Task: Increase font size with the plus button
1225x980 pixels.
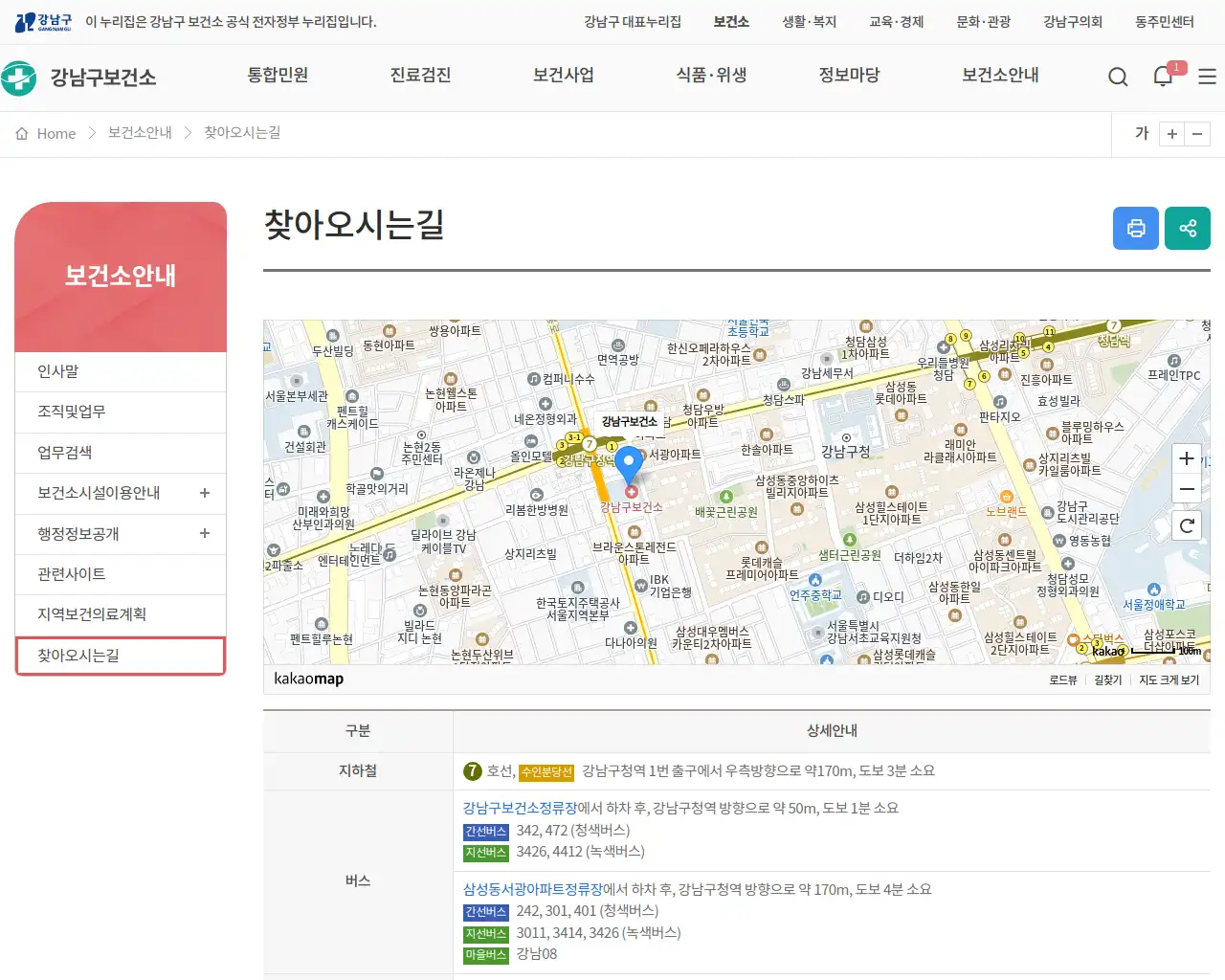Action: 1171,134
